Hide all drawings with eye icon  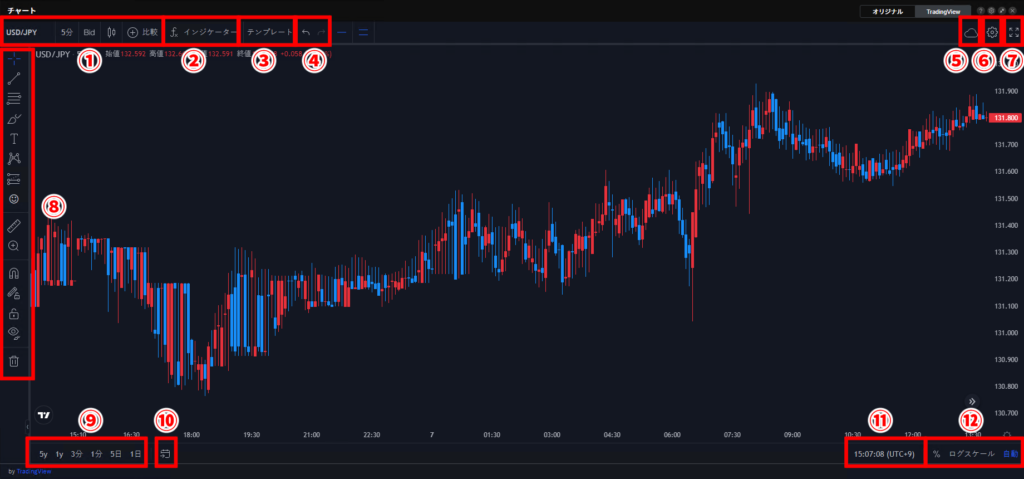tap(15, 334)
